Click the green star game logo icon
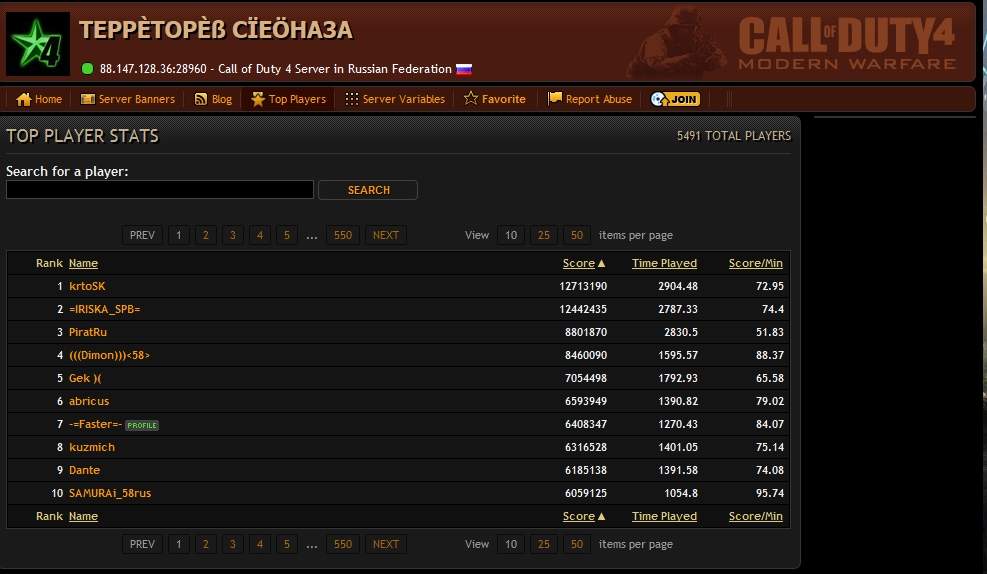Screen dimensions: 987x574 click(38, 44)
